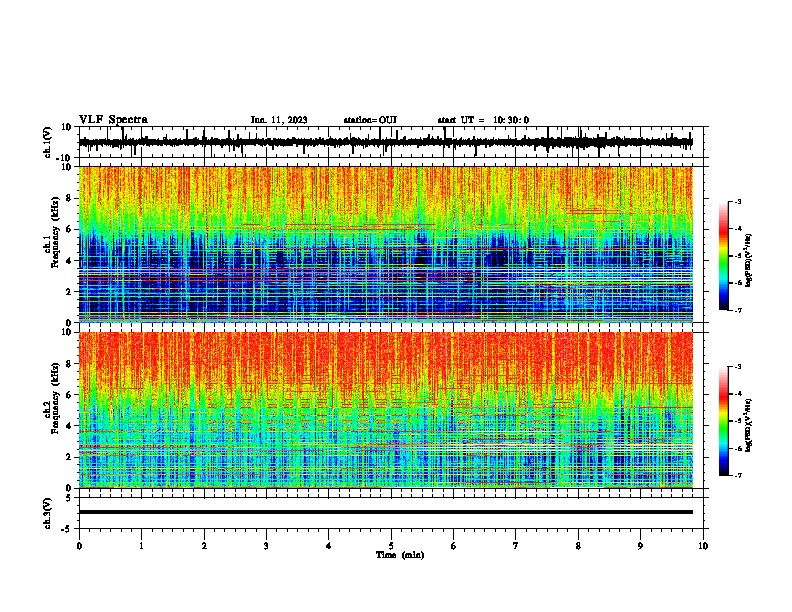This screenshot has height=612, width=792.
Task: Click the ch.1 voltage waveform trace
Action: [385, 142]
